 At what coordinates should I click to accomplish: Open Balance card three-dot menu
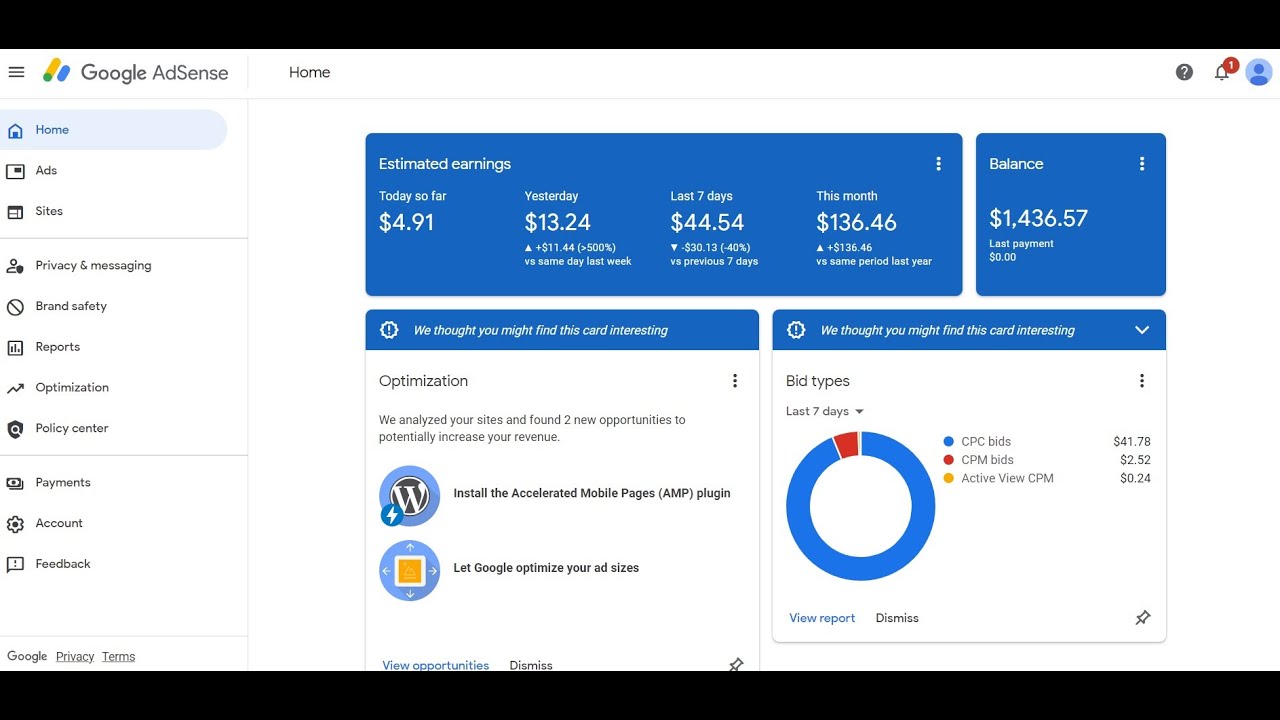pos(1142,164)
